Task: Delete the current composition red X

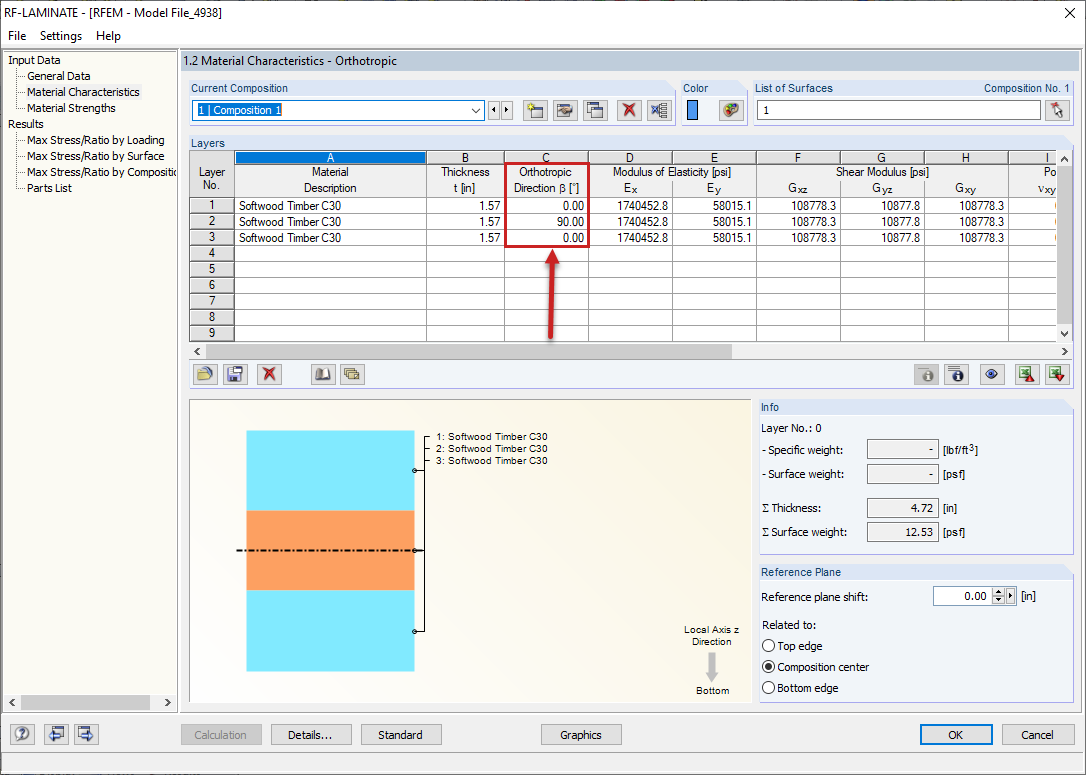Action: tap(629, 110)
